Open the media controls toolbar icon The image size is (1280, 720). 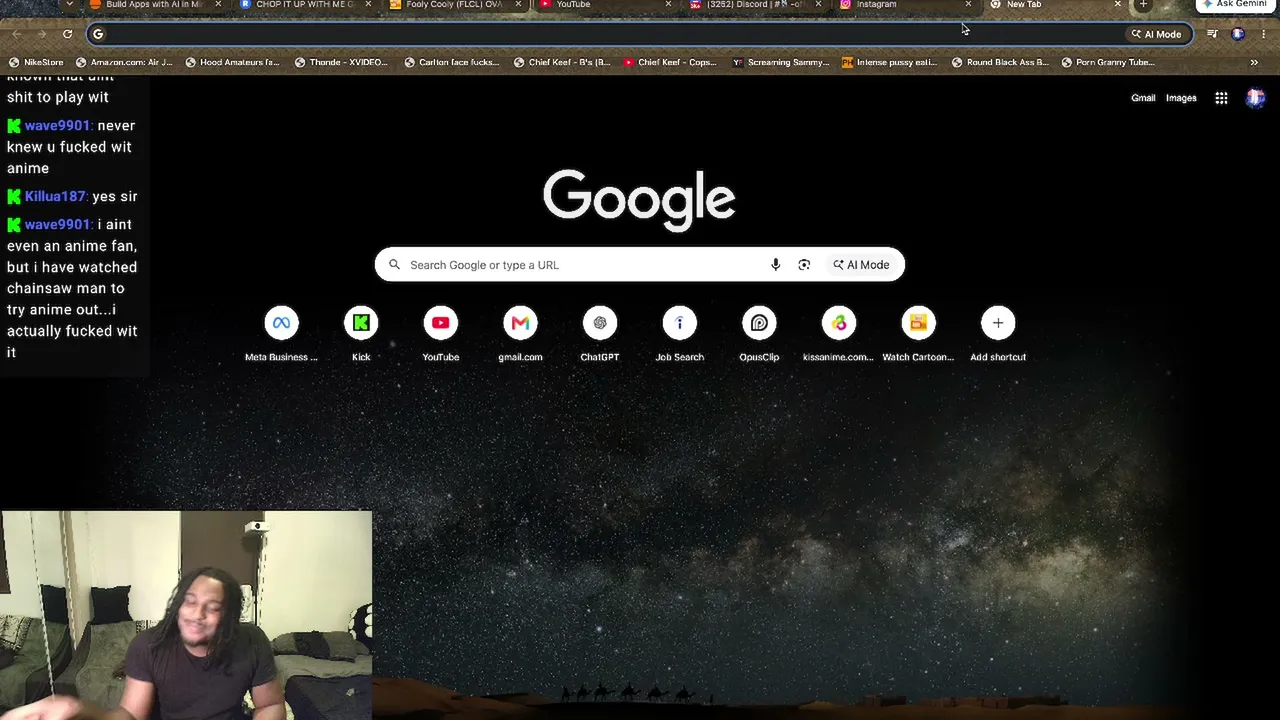tap(1212, 34)
